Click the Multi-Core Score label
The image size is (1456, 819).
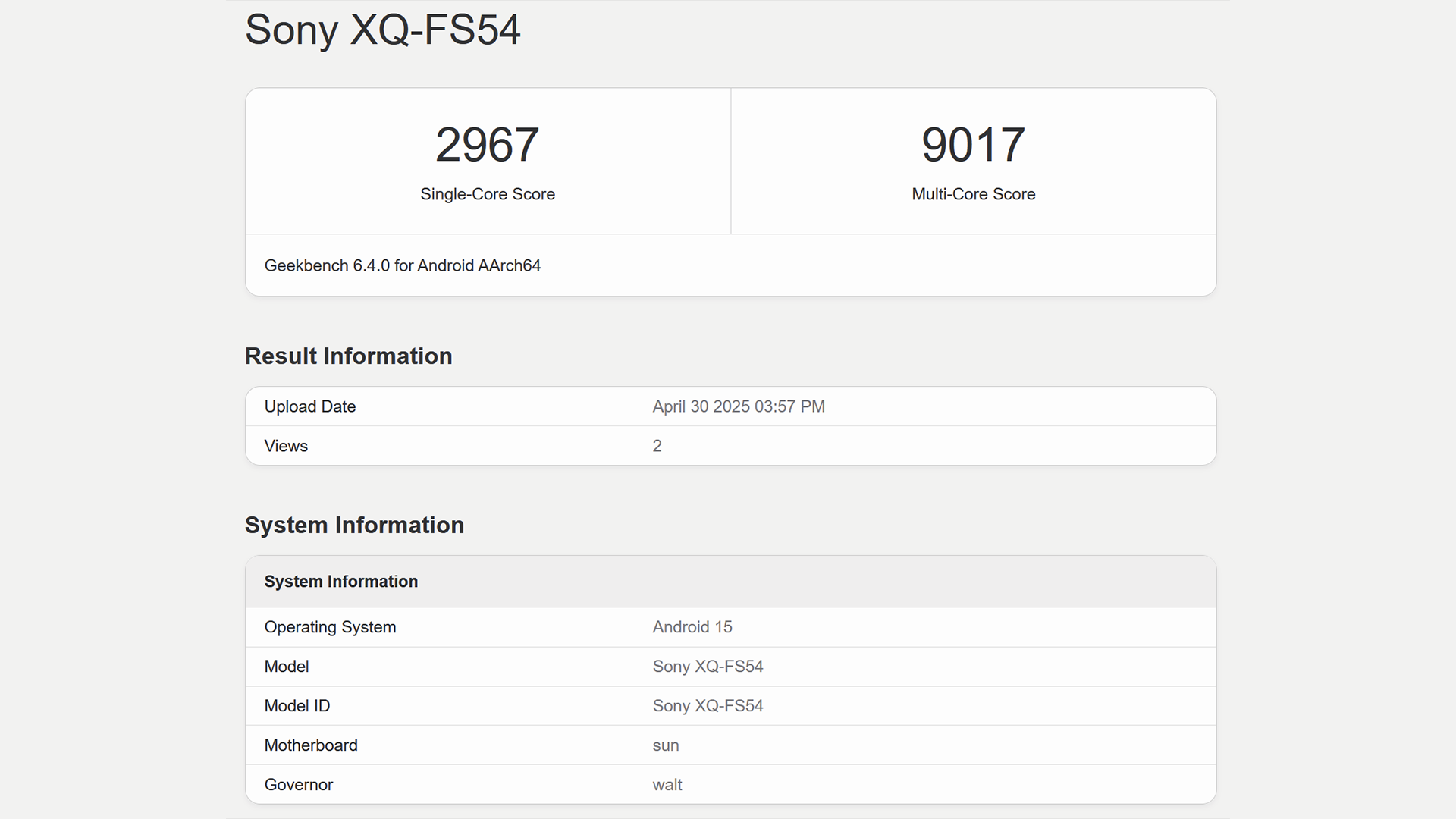point(973,194)
